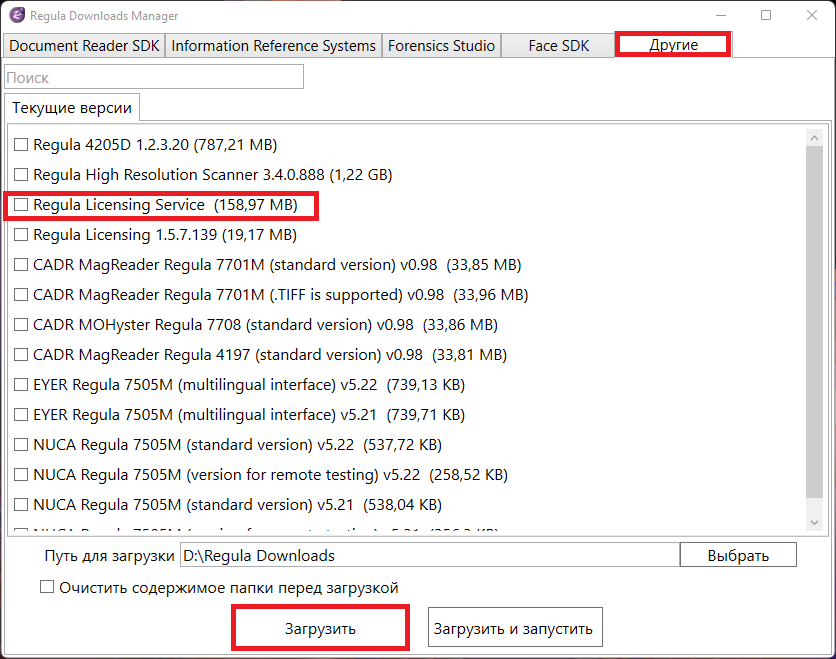
Task: Maximize the Regula Downloads Manager window
Action: tap(766, 15)
